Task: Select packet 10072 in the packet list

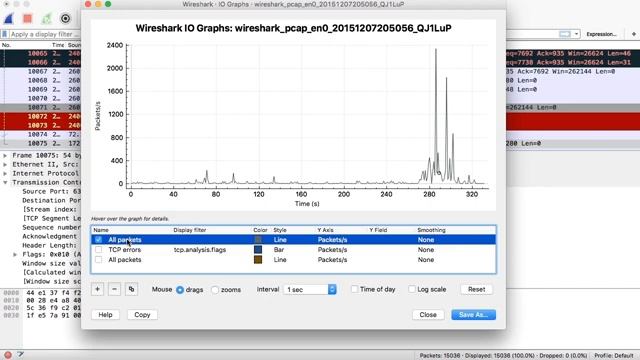Action: [x=41, y=116]
